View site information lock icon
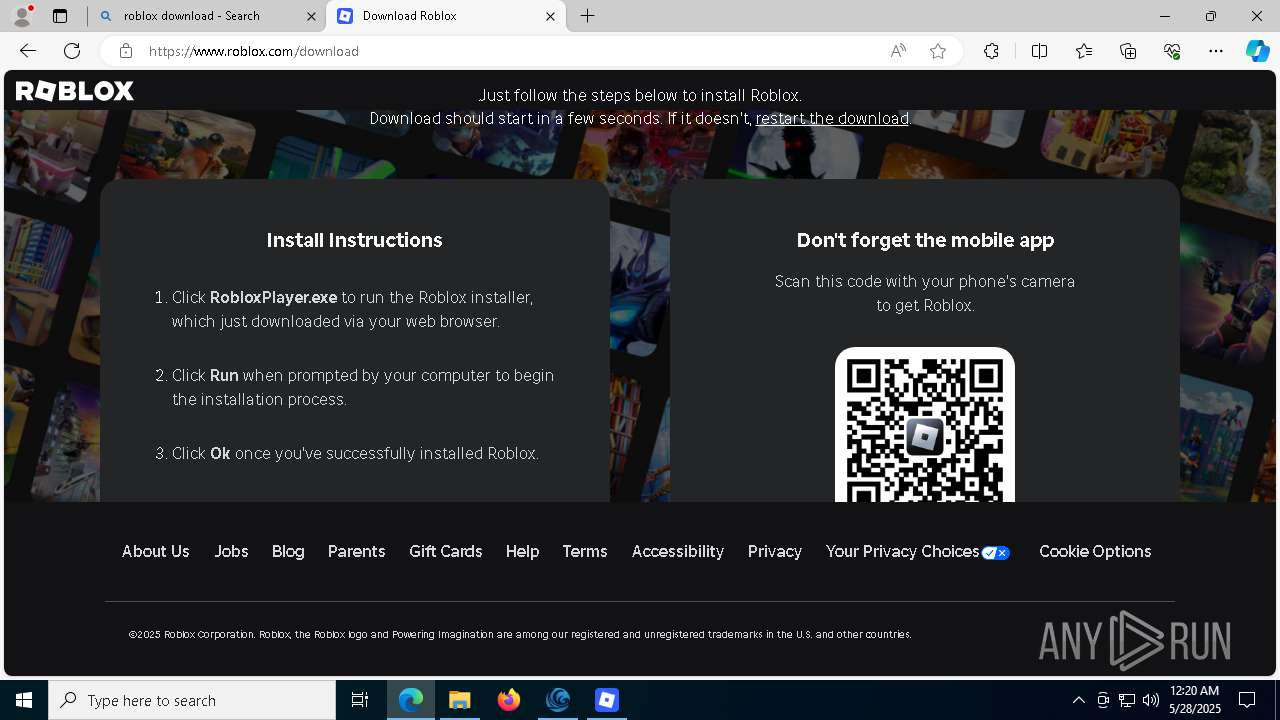This screenshot has width=1280, height=720. [125, 51]
